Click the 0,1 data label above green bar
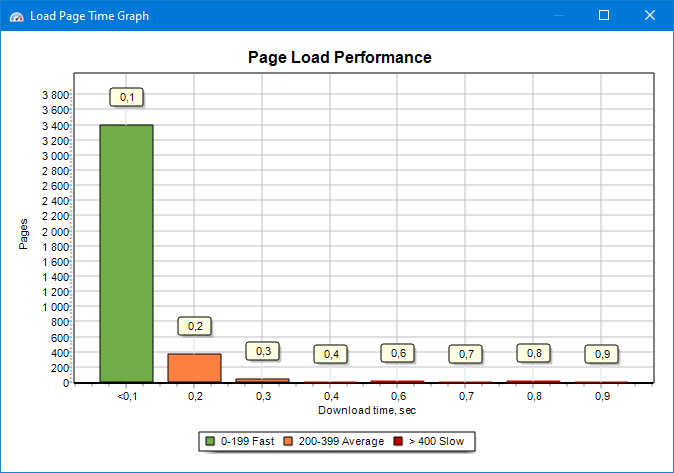The image size is (674, 473). click(126, 97)
